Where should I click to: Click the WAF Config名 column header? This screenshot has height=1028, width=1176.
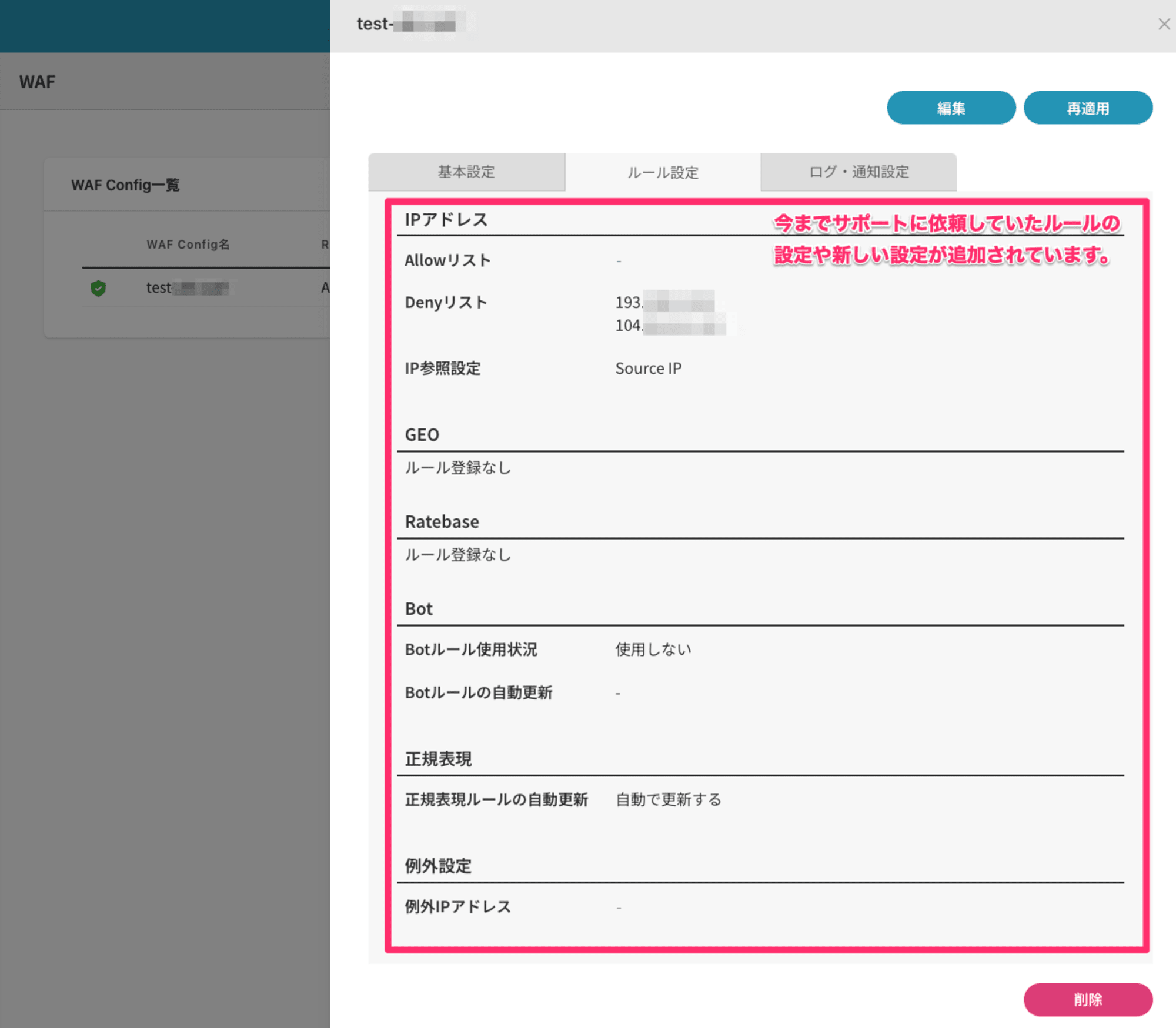point(188,245)
